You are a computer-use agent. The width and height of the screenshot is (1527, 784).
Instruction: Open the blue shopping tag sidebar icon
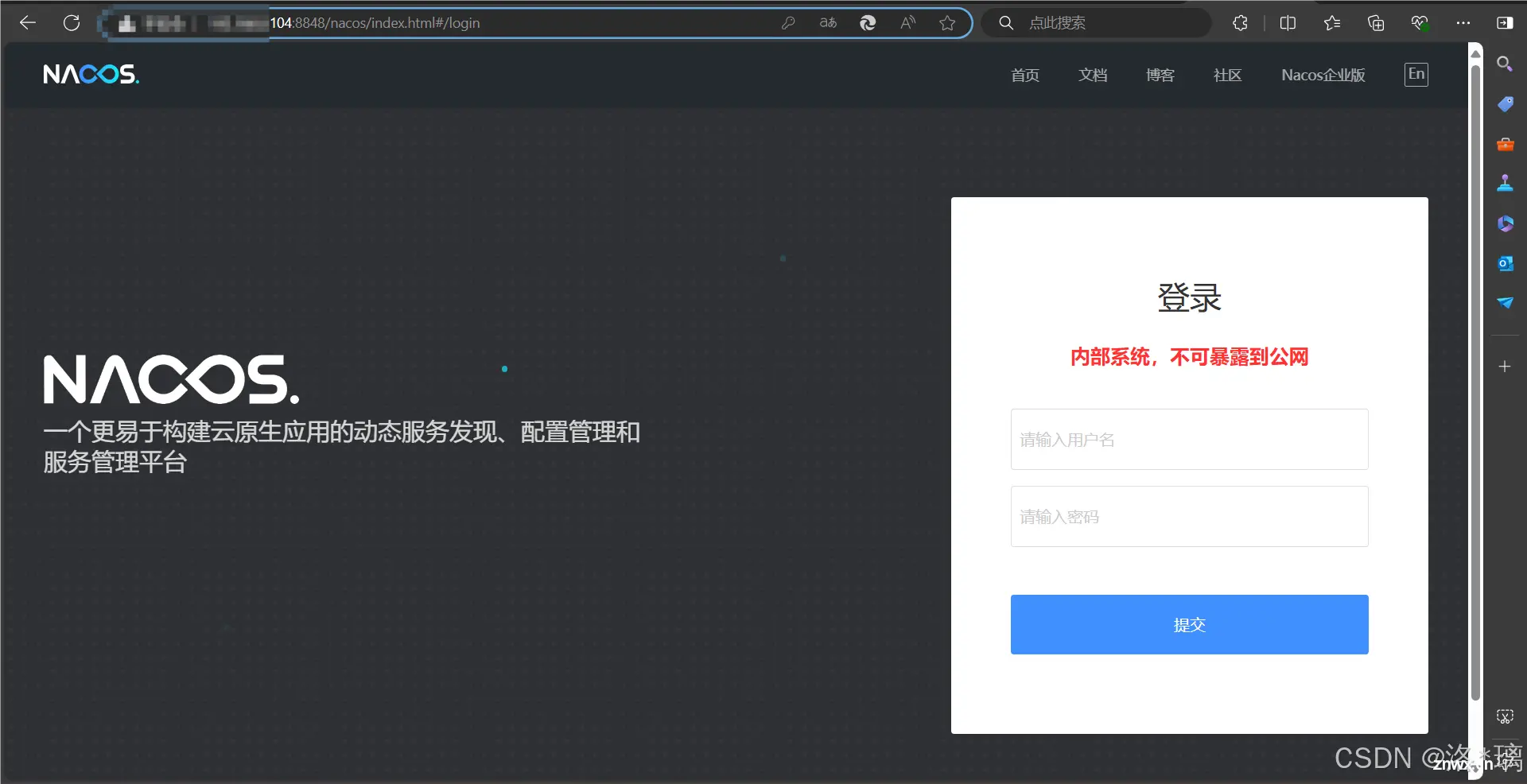pos(1505,104)
